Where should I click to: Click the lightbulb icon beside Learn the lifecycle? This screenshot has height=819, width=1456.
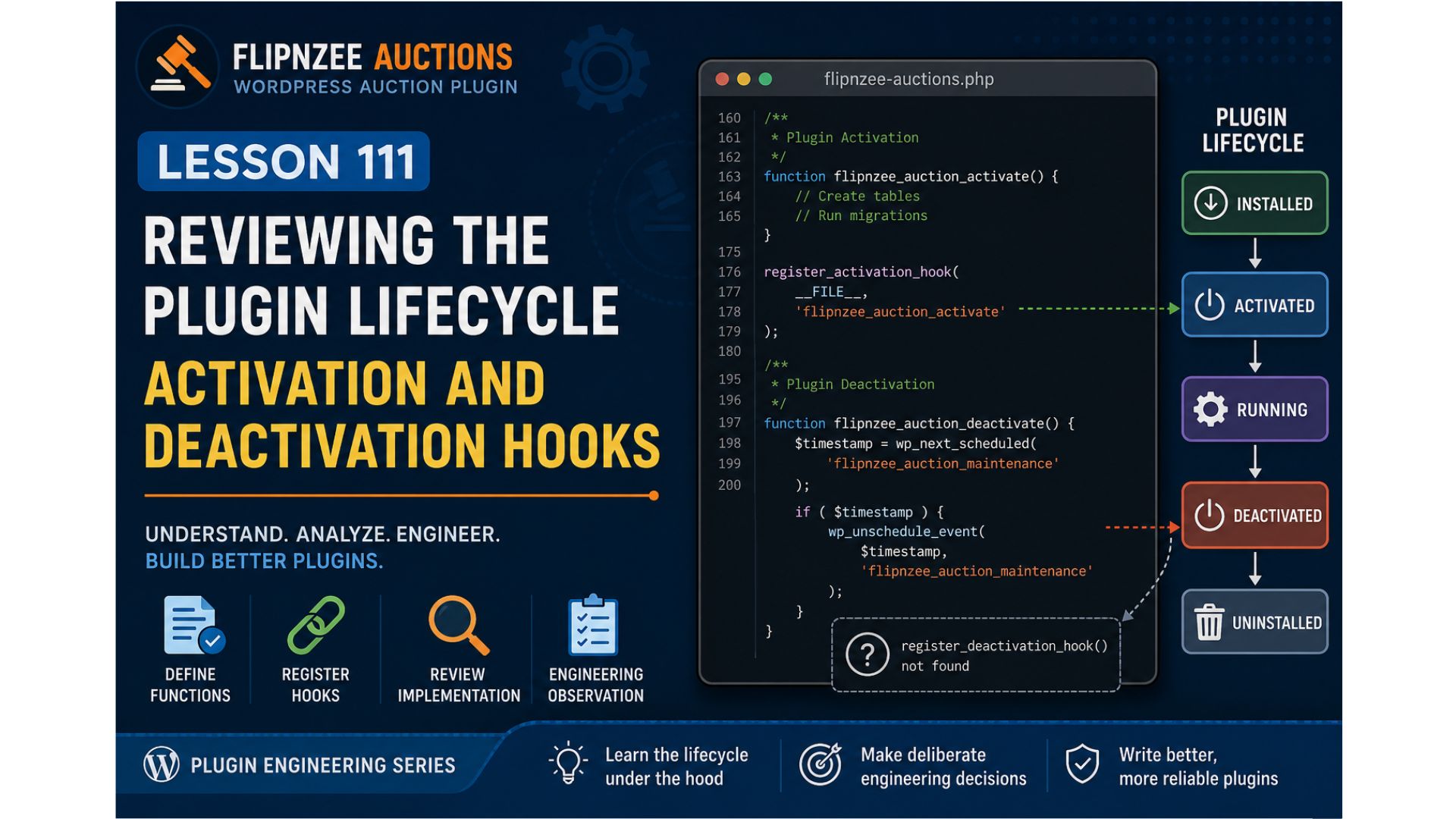(568, 763)
